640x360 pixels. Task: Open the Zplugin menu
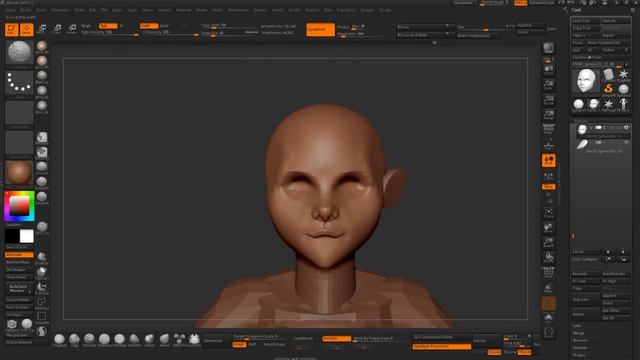(x=367, y=10)
